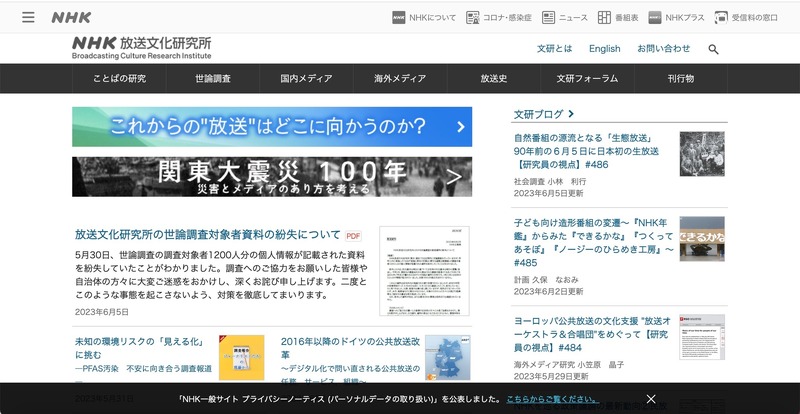
Task: Open the document thumbnail for lost-documents notice
Action: click(425, 270)
